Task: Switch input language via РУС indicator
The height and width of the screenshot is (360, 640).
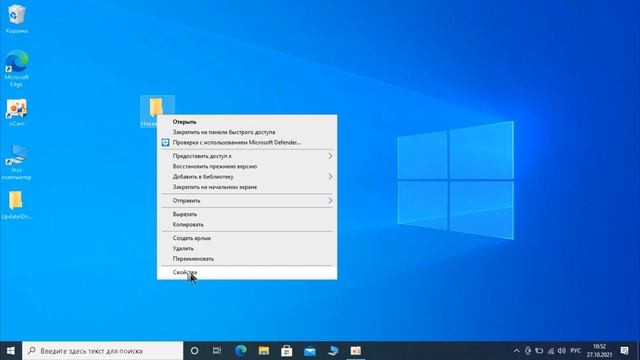Action: click(x=576, y=351)
